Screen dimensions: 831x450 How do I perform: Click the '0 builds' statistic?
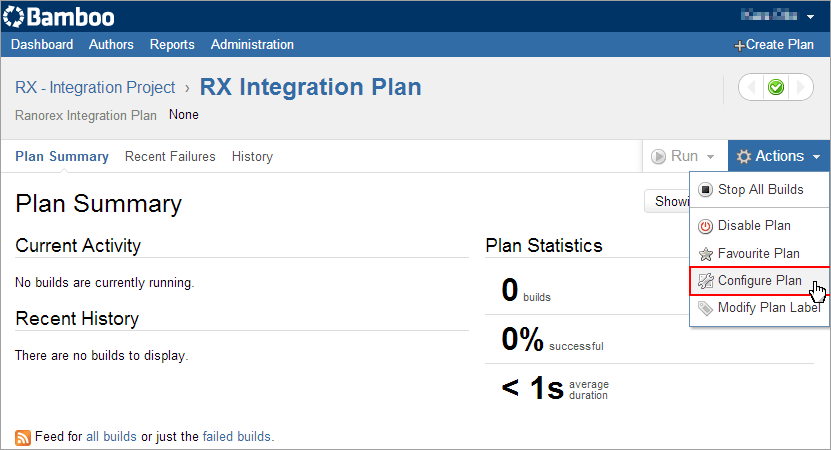coord(526,290)
